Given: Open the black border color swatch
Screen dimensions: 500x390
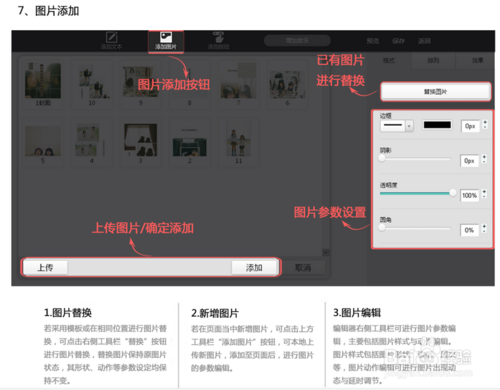Looking at the screenshot, I should (x=437, y=125).
